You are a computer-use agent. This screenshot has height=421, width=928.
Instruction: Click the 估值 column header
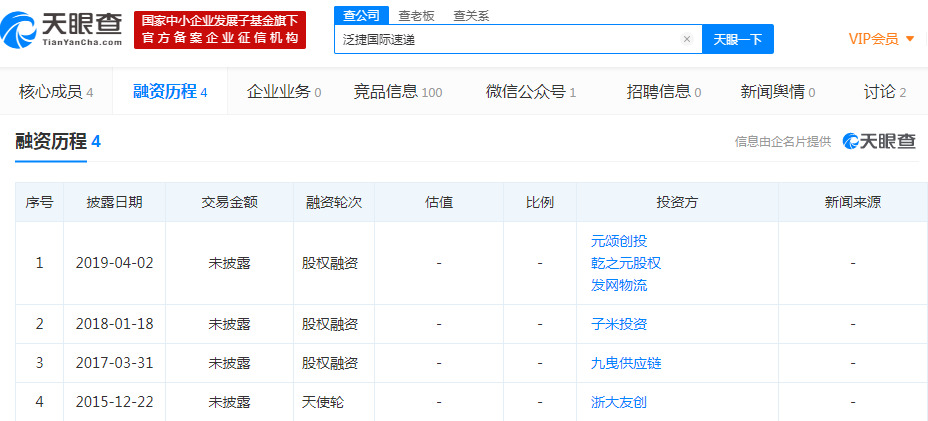coord(439,202)
